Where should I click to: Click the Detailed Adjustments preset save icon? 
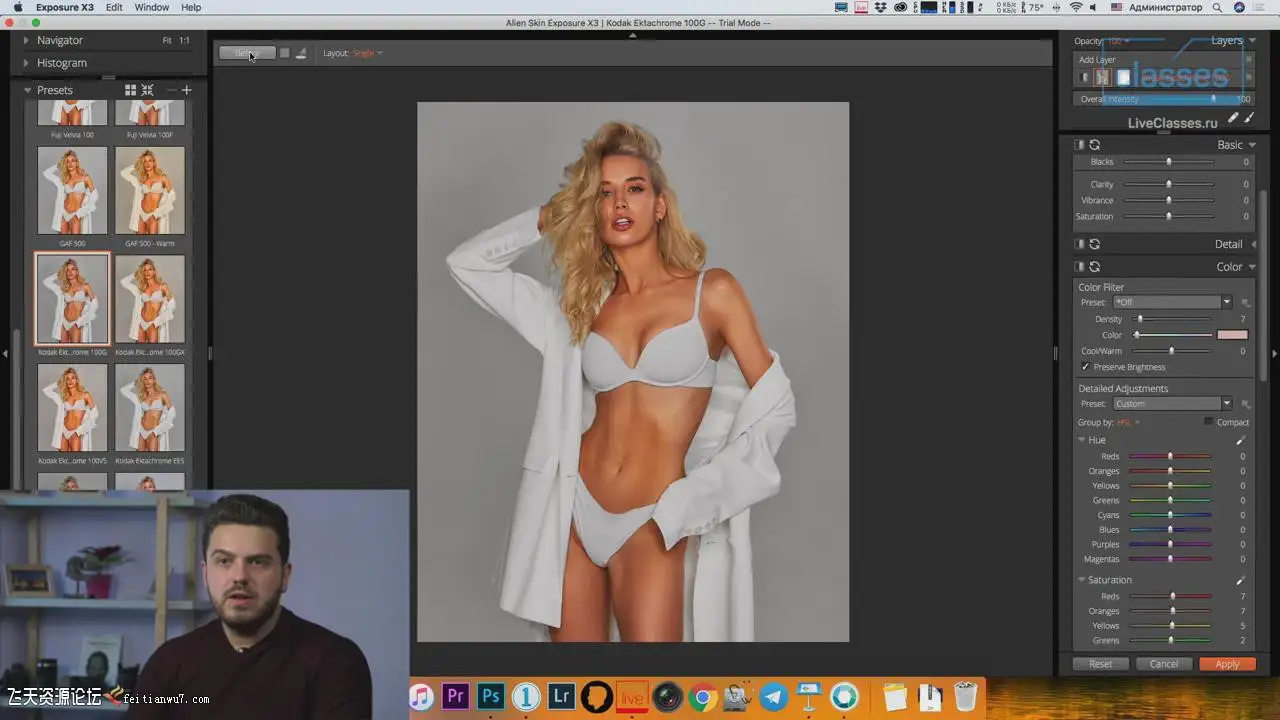click(x=1246, y=404)
